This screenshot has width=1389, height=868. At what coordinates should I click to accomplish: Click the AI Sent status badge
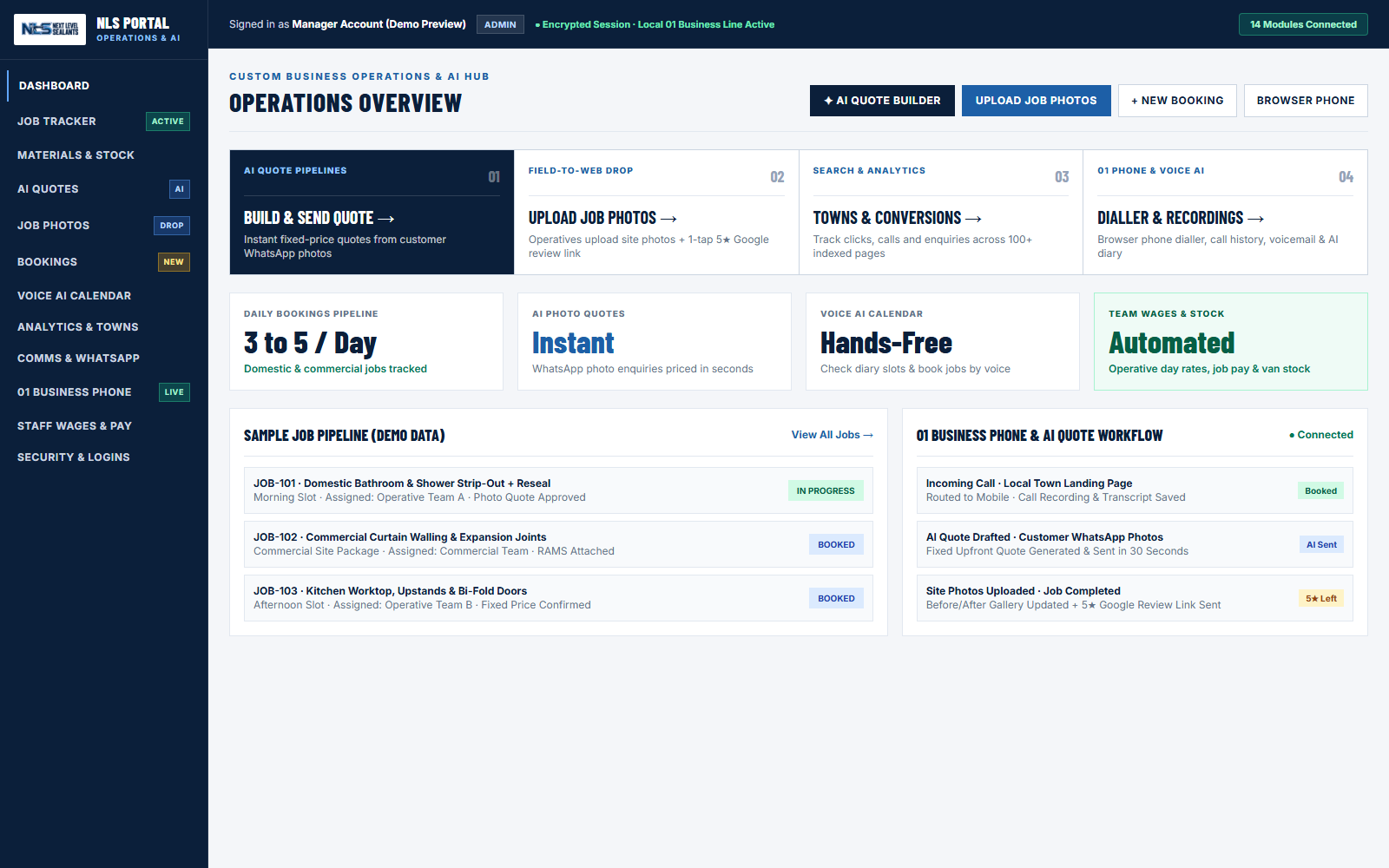[x=1321, y=545]
